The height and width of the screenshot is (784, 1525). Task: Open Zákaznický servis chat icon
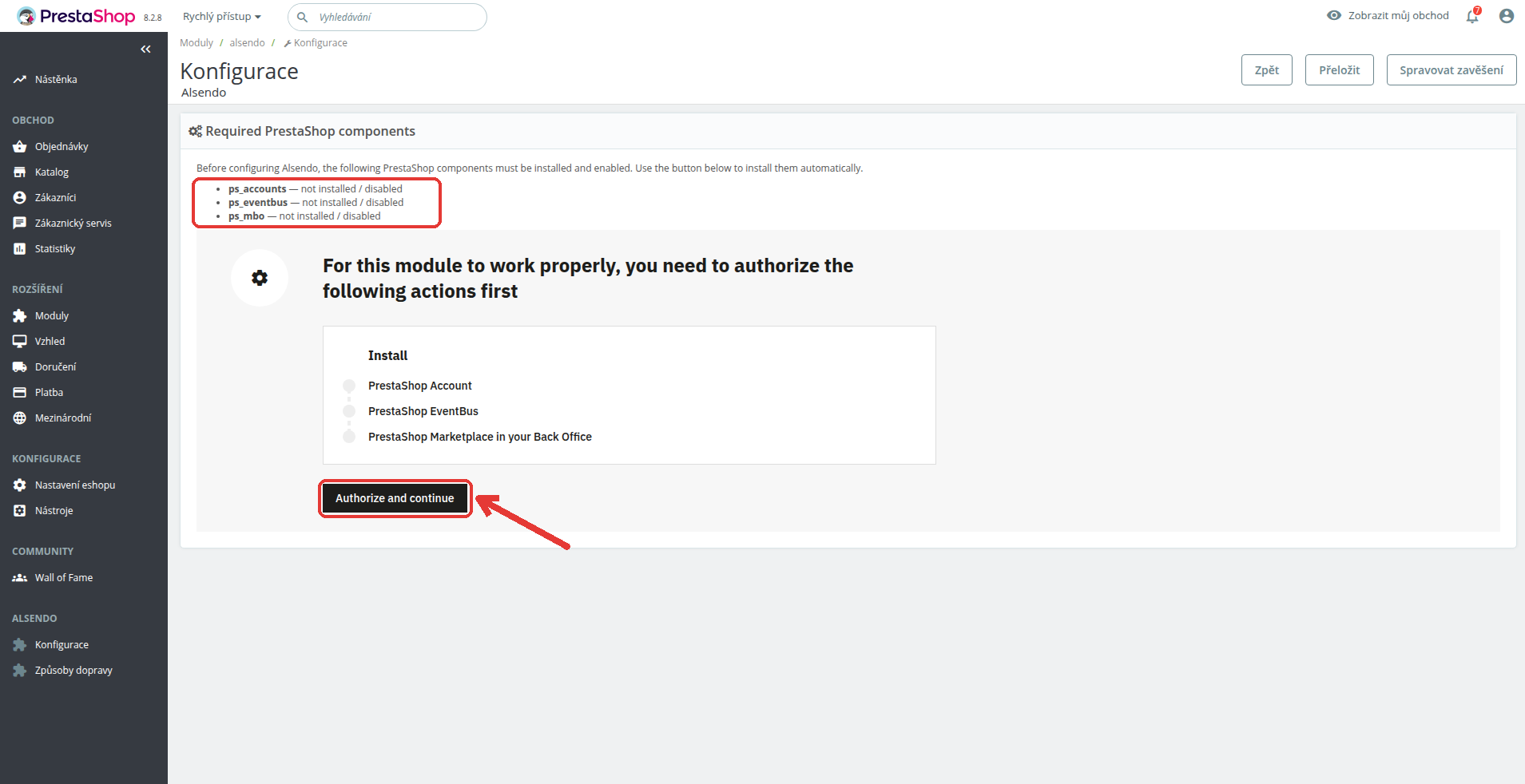tap(20, 224)
